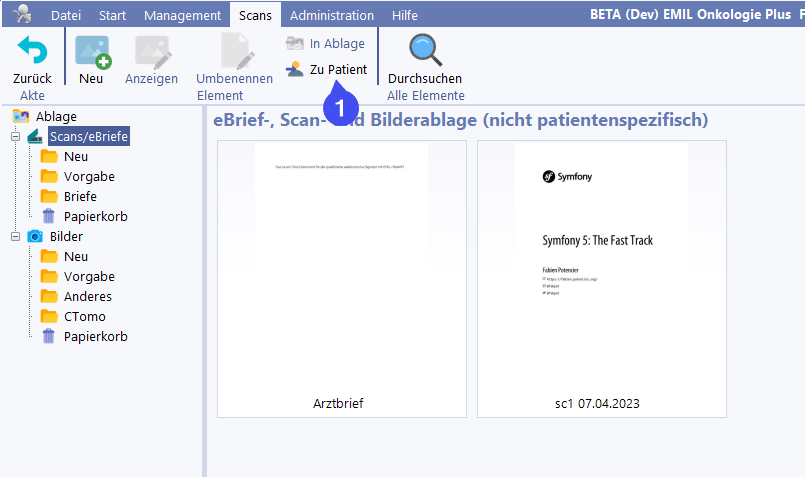Click the application logo icon at top-left

point(19,14)
